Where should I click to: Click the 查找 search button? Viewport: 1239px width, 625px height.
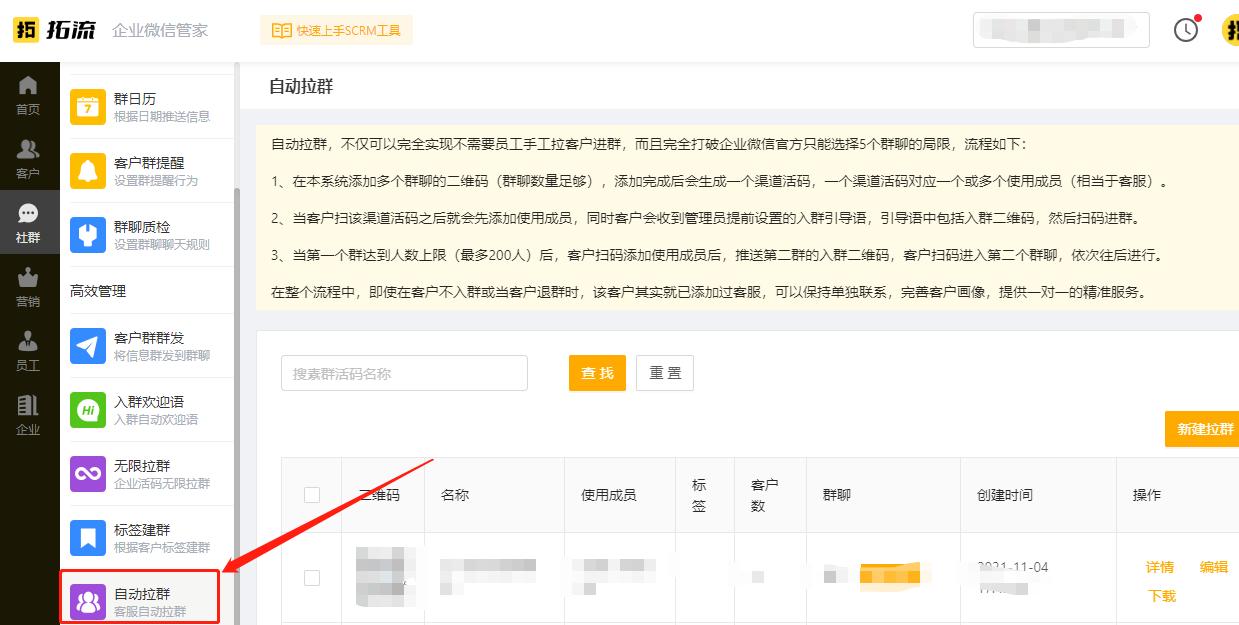click(x=597, y=372)
